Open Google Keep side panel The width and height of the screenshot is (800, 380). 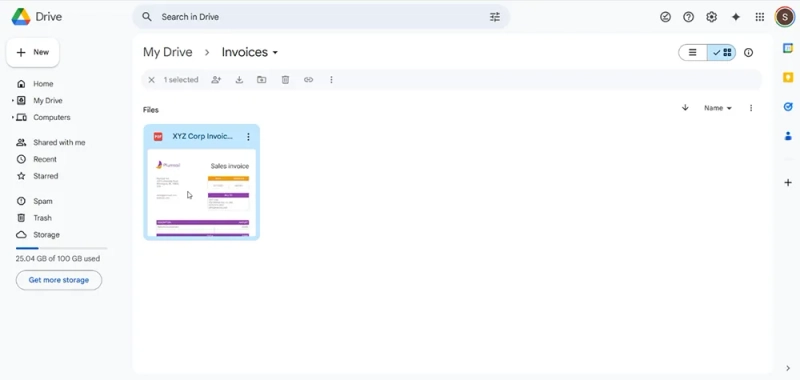pyautogui.click(x=788, y=78)
